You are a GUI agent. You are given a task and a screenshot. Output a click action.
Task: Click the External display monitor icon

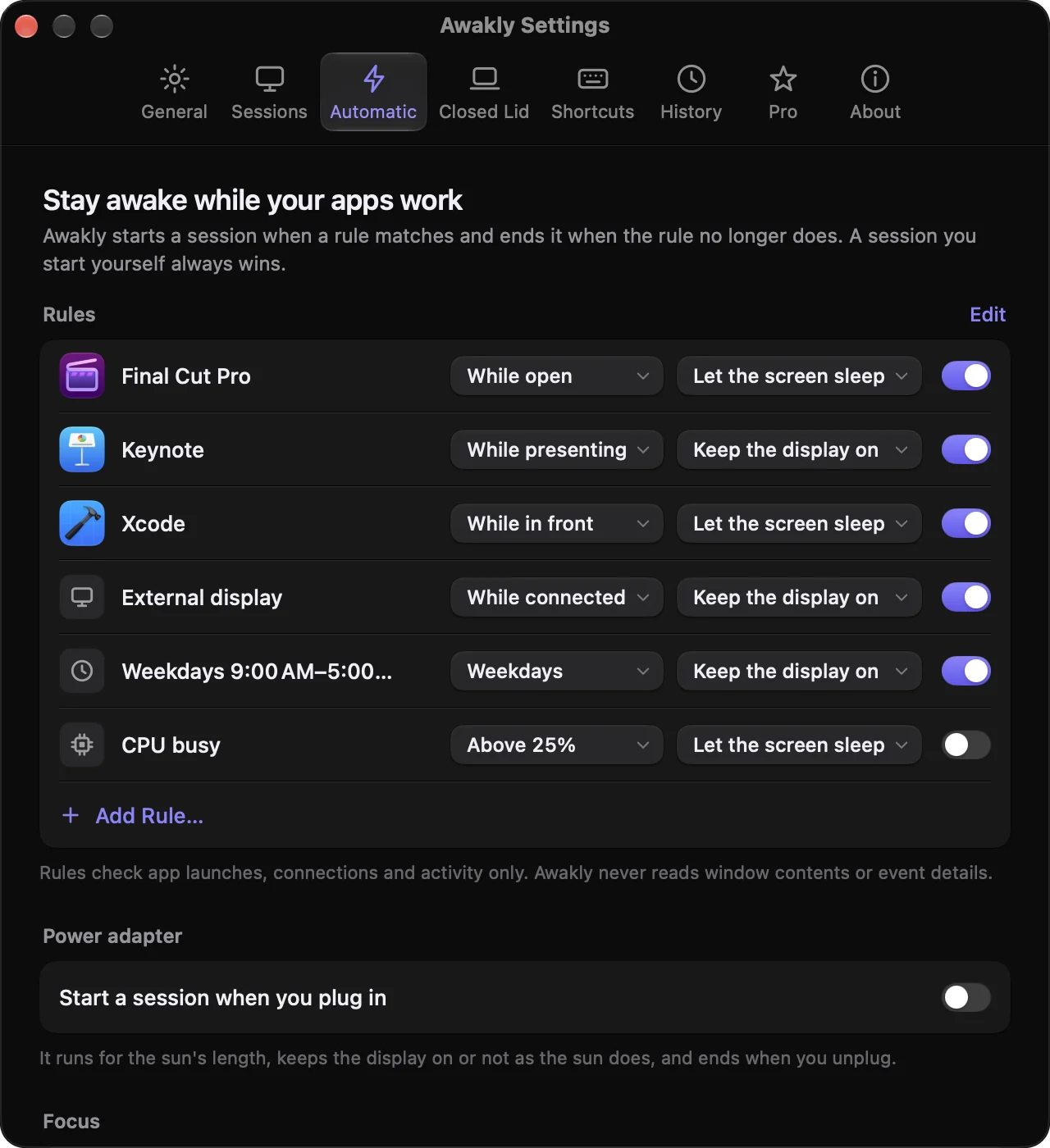pyautogui.click(x=82, y=597)
